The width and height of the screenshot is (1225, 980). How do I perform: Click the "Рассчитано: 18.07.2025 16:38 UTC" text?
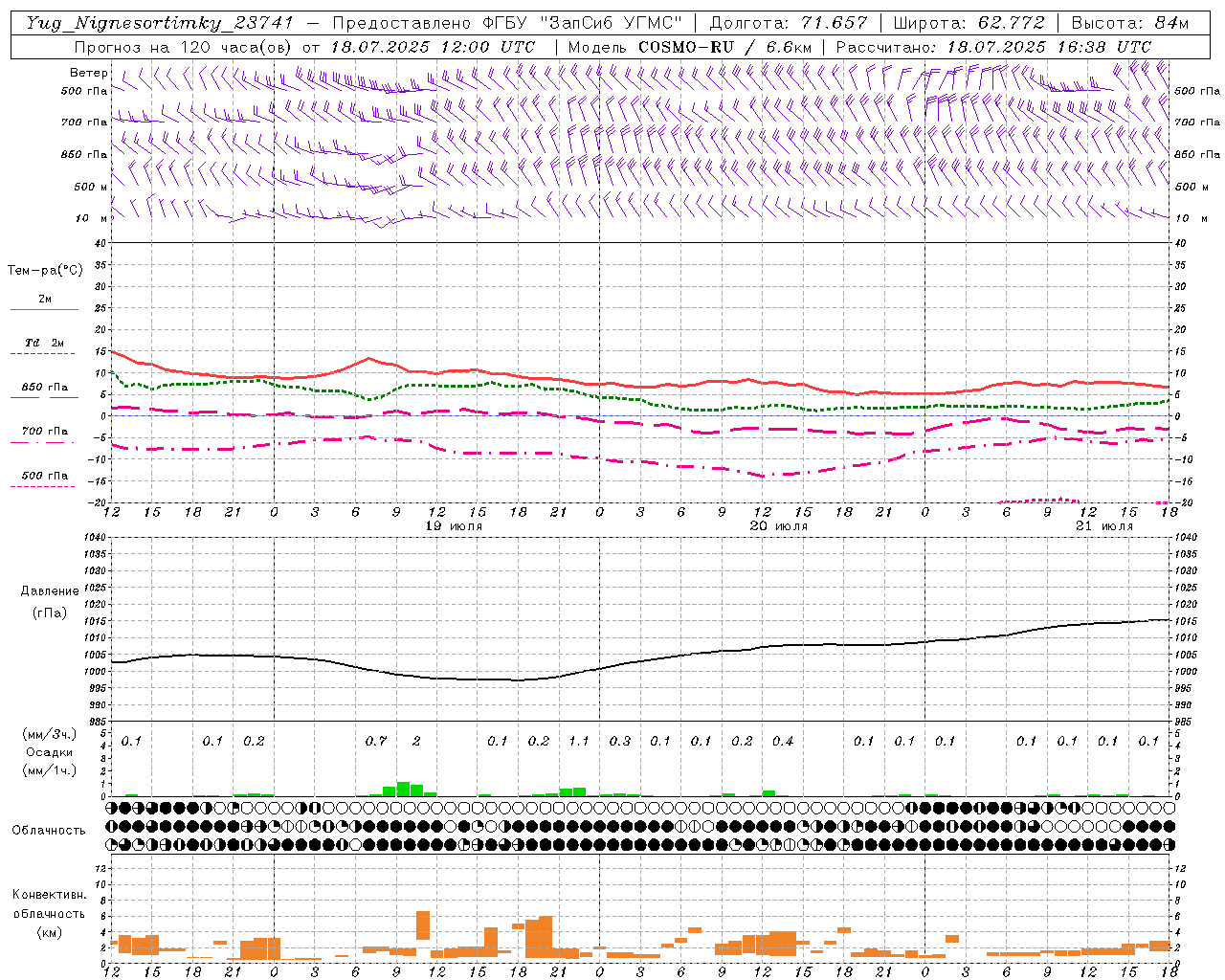[x=993, y=47]
